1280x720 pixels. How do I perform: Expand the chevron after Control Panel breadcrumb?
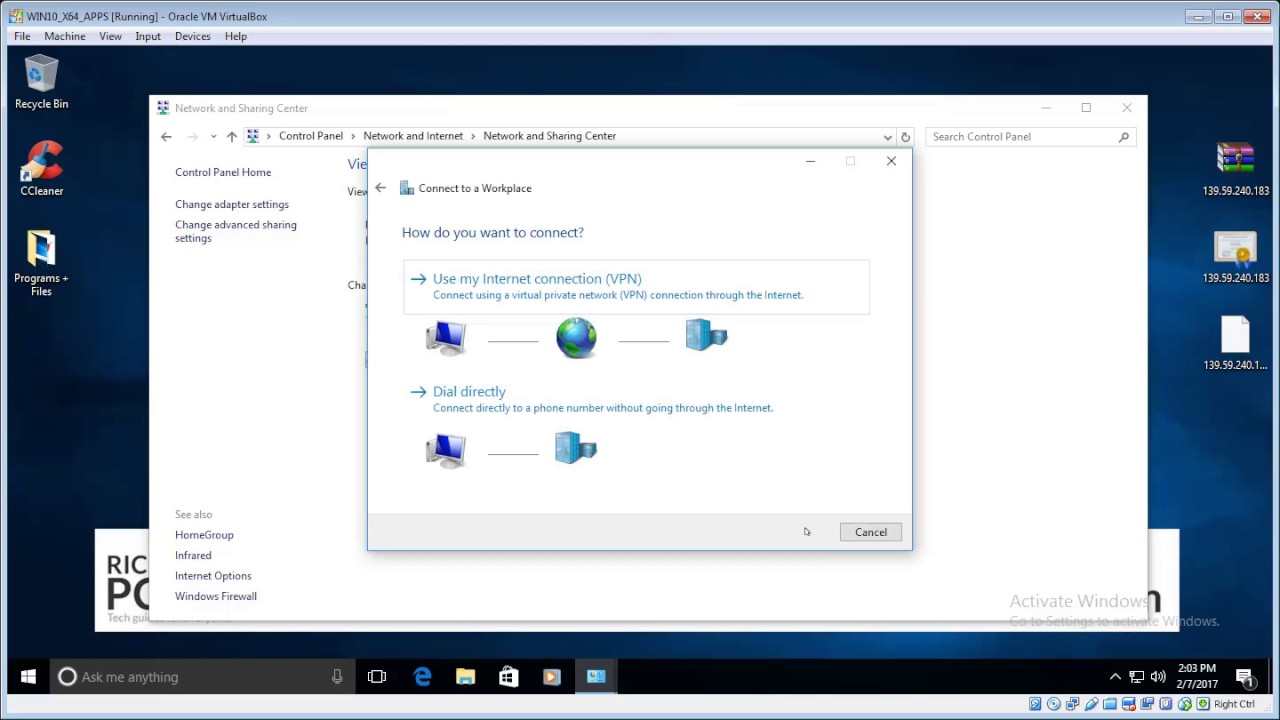(353, 136)
